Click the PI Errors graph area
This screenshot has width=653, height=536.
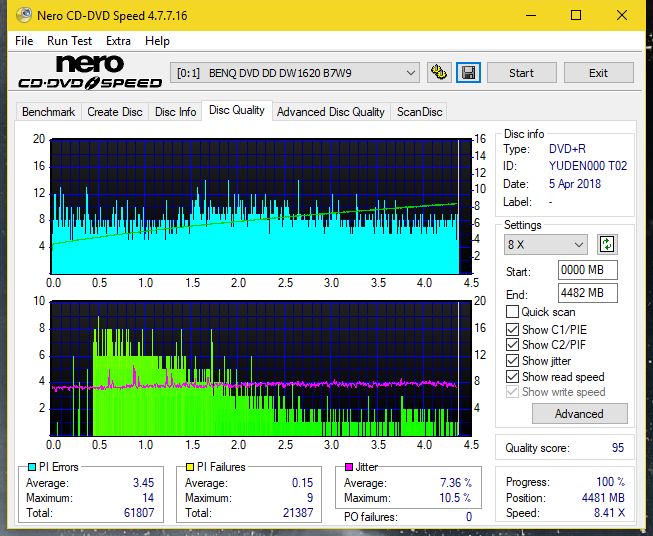[x=261, y=206]
